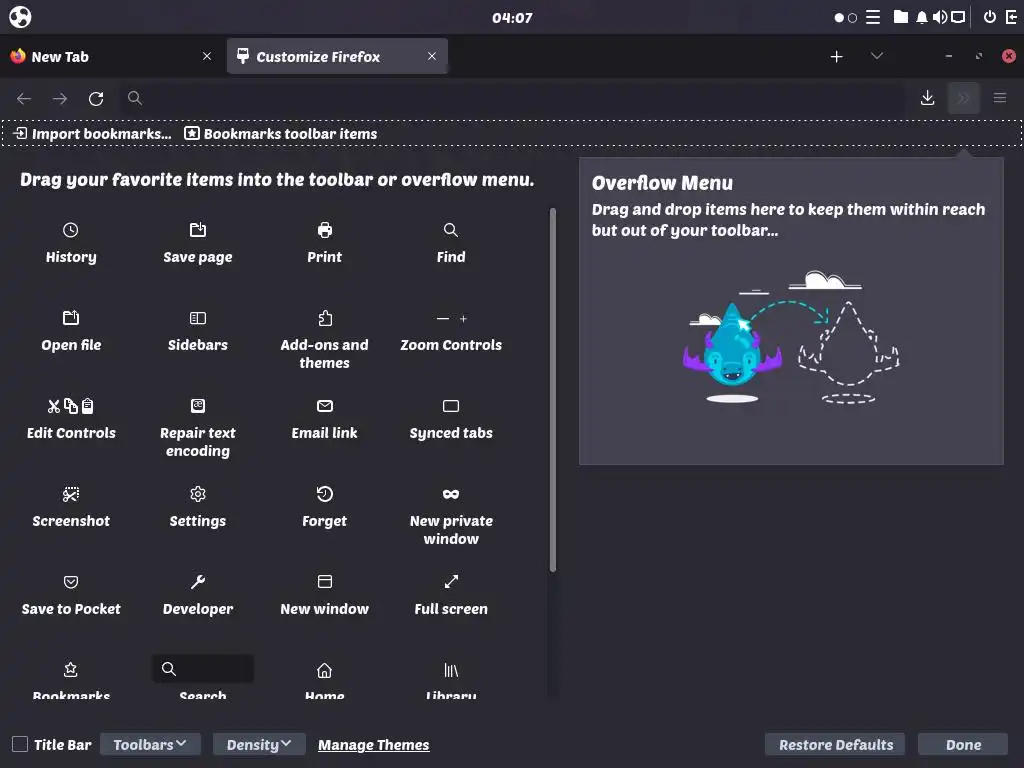Screen dimensions: 1024x768
Task: Click the Save page icon
Action: (197, 230)
